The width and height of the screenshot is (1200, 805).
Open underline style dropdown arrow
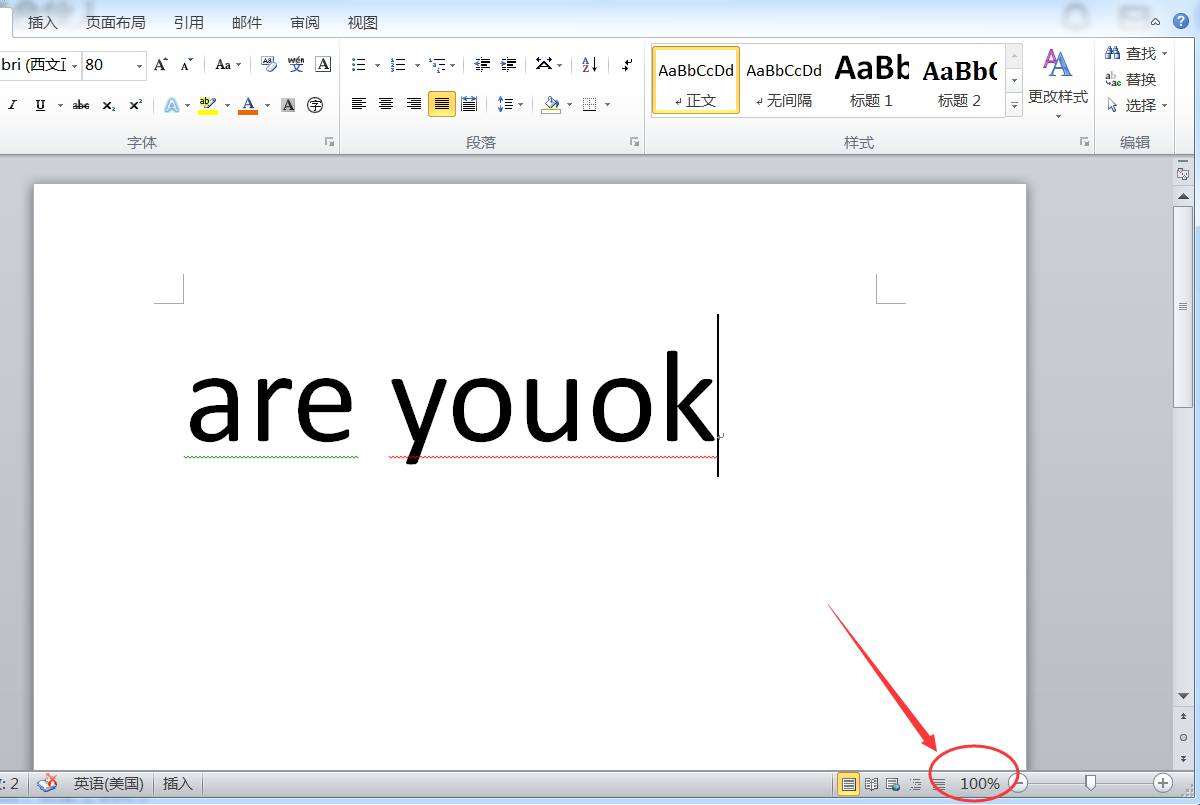[60, 105]
